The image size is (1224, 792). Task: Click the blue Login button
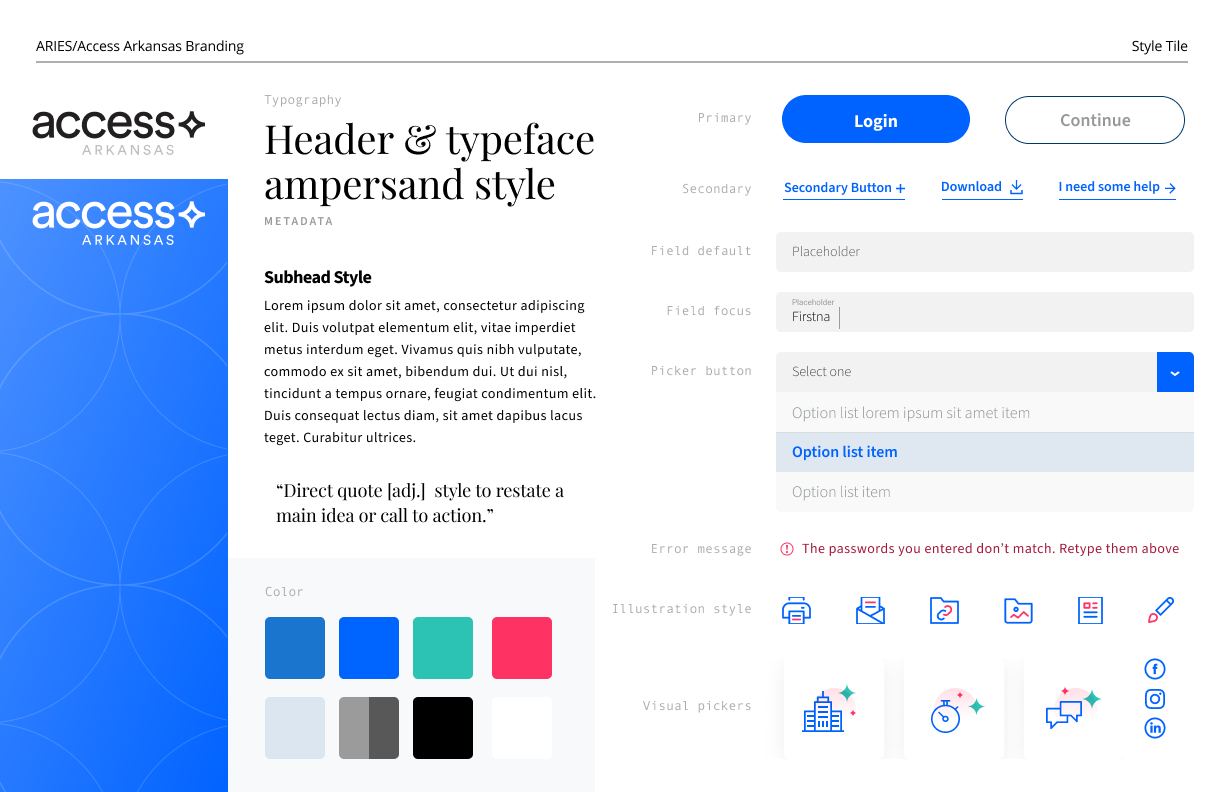(x=876, y=120)
